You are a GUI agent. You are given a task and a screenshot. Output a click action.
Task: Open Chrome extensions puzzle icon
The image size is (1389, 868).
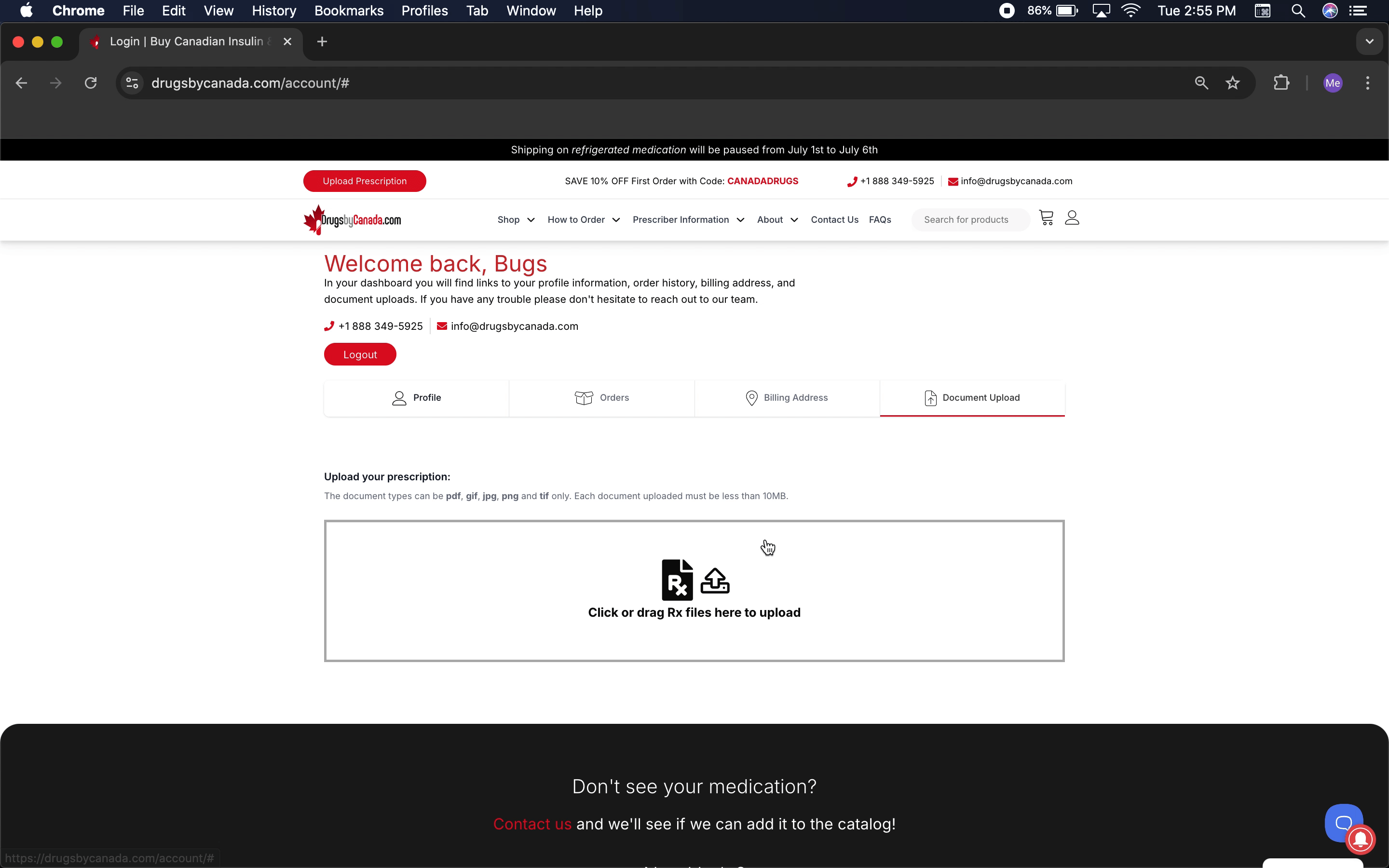coord(1281,83)
